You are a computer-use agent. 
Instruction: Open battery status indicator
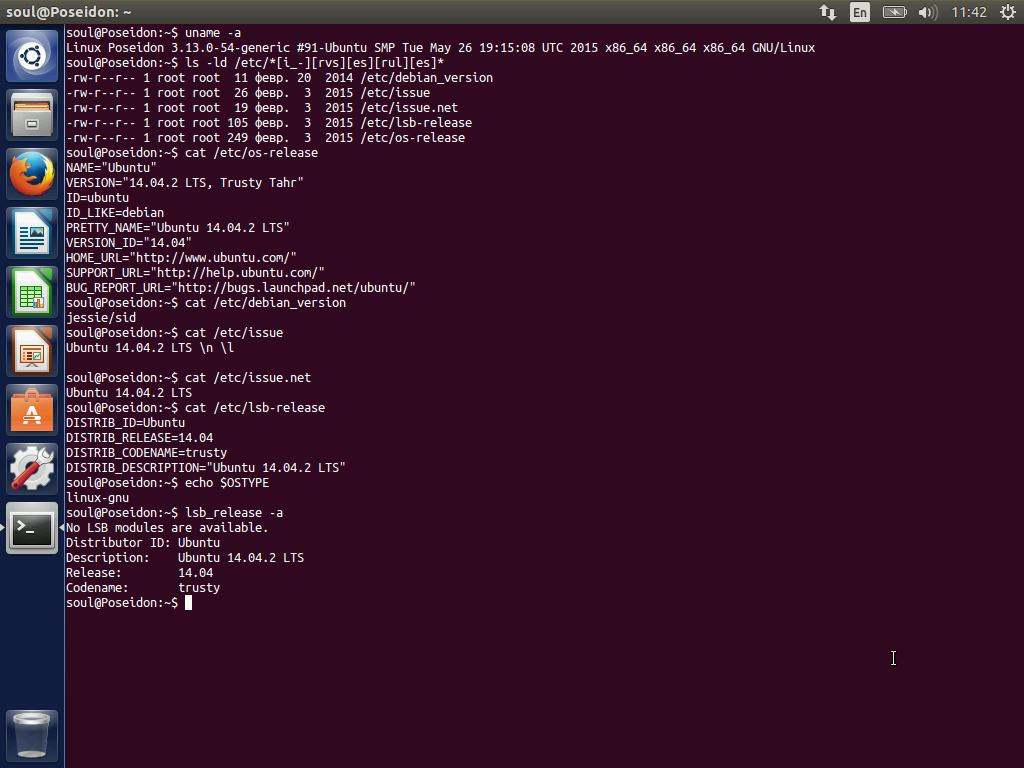coord(895,12)
